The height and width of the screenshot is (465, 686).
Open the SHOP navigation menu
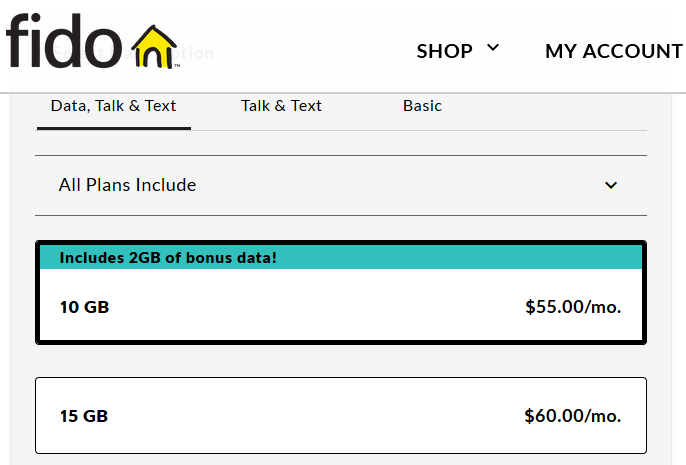point(445,51)
